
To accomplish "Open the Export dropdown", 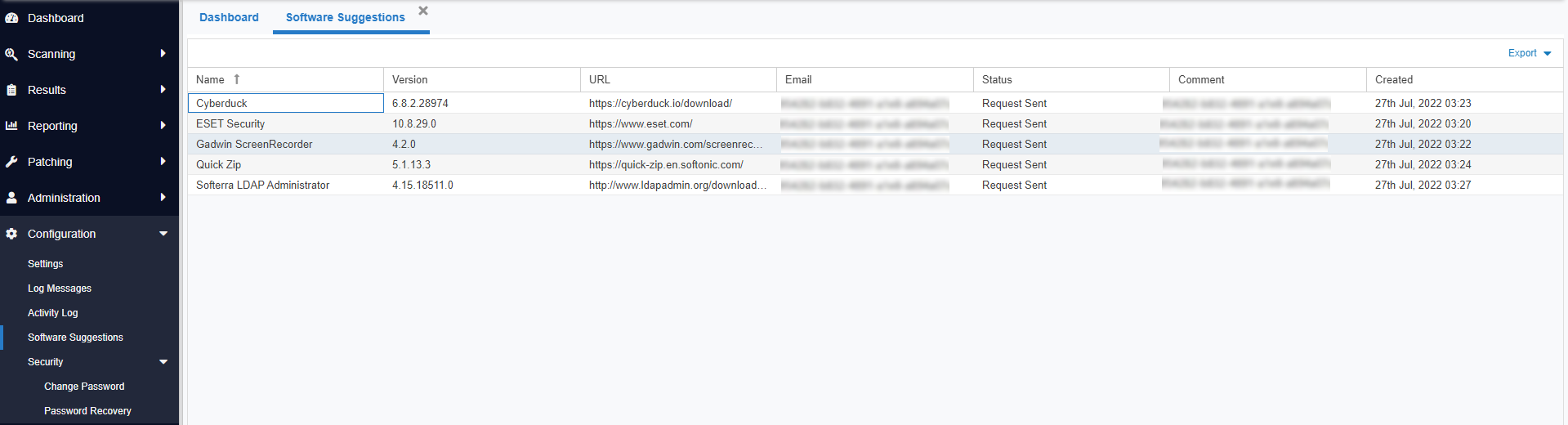I will (x=1530, y=53).
